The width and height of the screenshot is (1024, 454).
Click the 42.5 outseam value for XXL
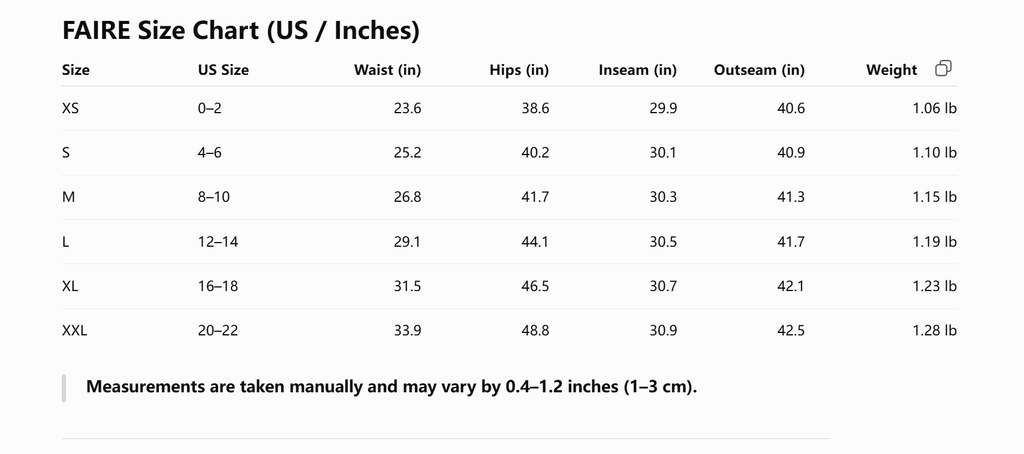[791, 331]
